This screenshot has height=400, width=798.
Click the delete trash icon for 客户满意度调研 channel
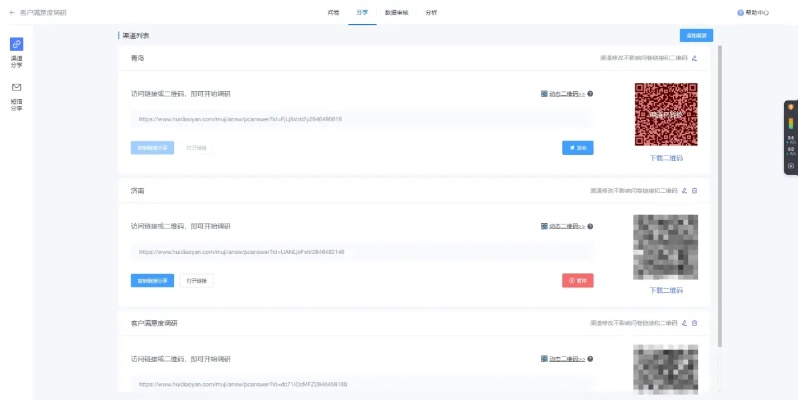[695, 323]
